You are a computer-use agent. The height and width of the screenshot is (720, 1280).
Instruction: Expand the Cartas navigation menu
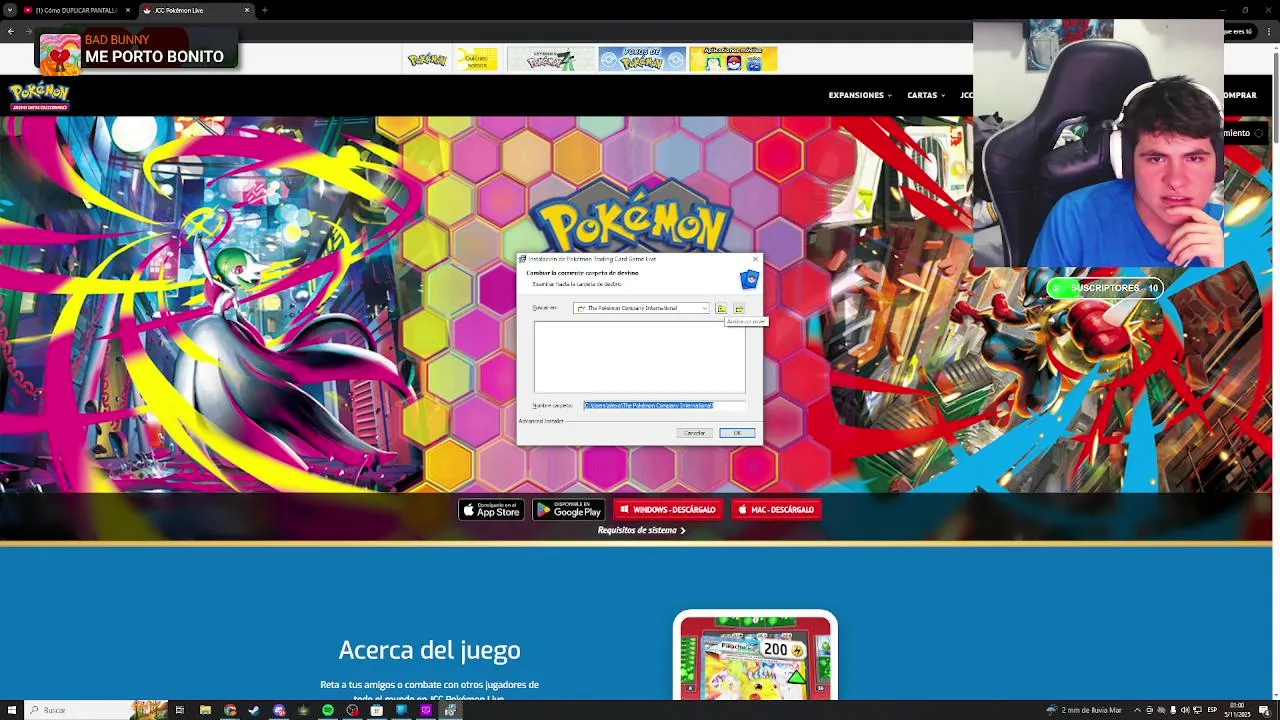pos(926,95)
